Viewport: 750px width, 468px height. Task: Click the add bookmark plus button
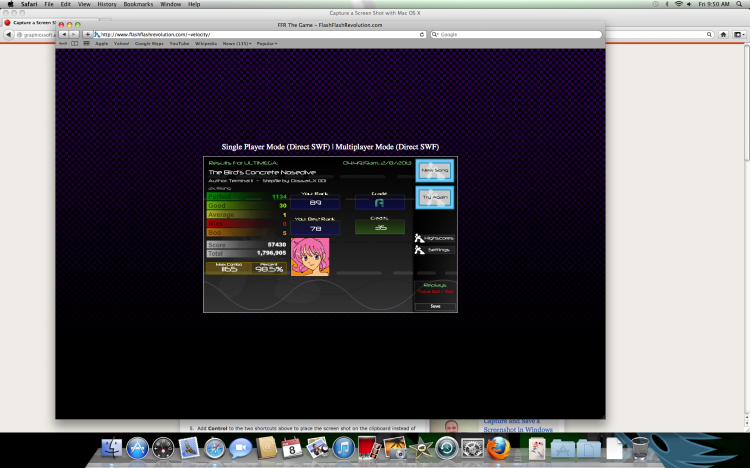pos(87,34)
